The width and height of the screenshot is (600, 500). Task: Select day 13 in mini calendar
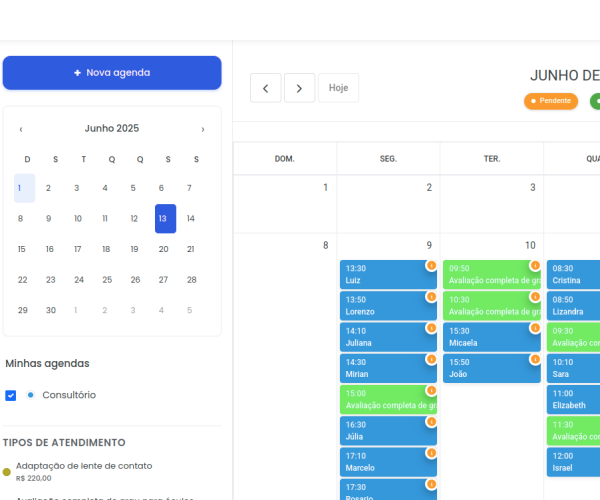point(165,218)
